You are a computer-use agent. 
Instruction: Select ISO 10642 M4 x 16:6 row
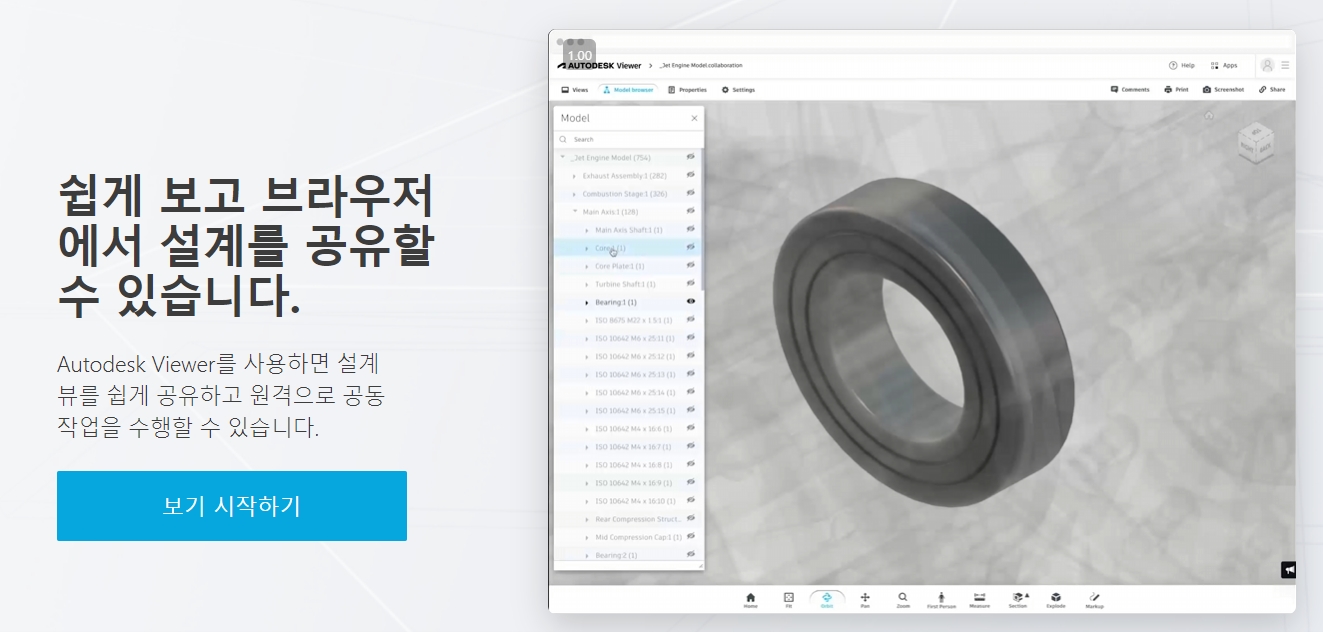pyautogui.click(x=627, y=429)
